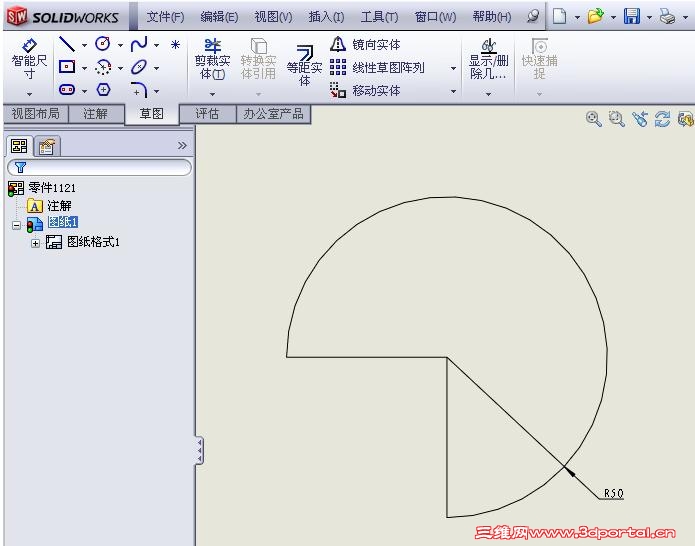Screen dimensions: 695x546
Task: Click the feature tree filter funnel icon
Action: pyautogui.click(x=20, y=167)
